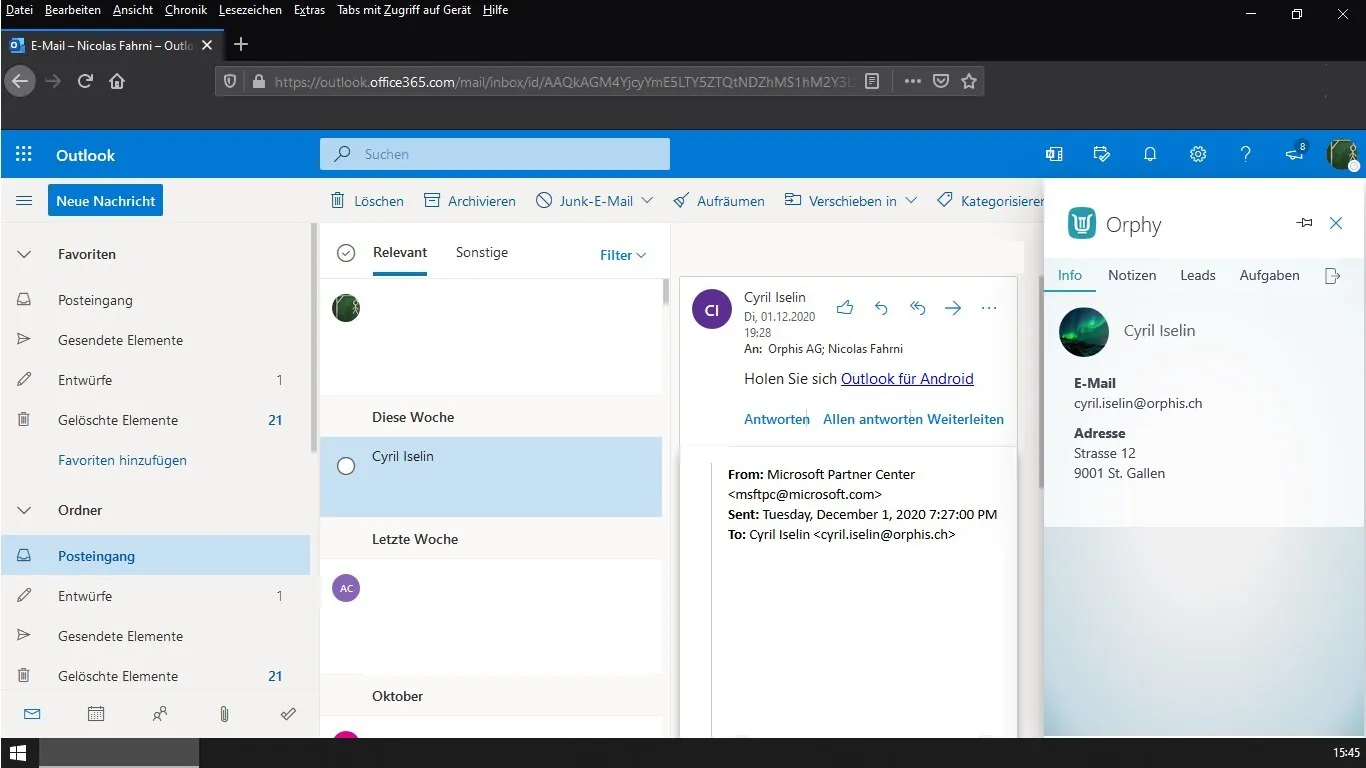Click Favoriten hinzufügen link

[x=122, y=461]
